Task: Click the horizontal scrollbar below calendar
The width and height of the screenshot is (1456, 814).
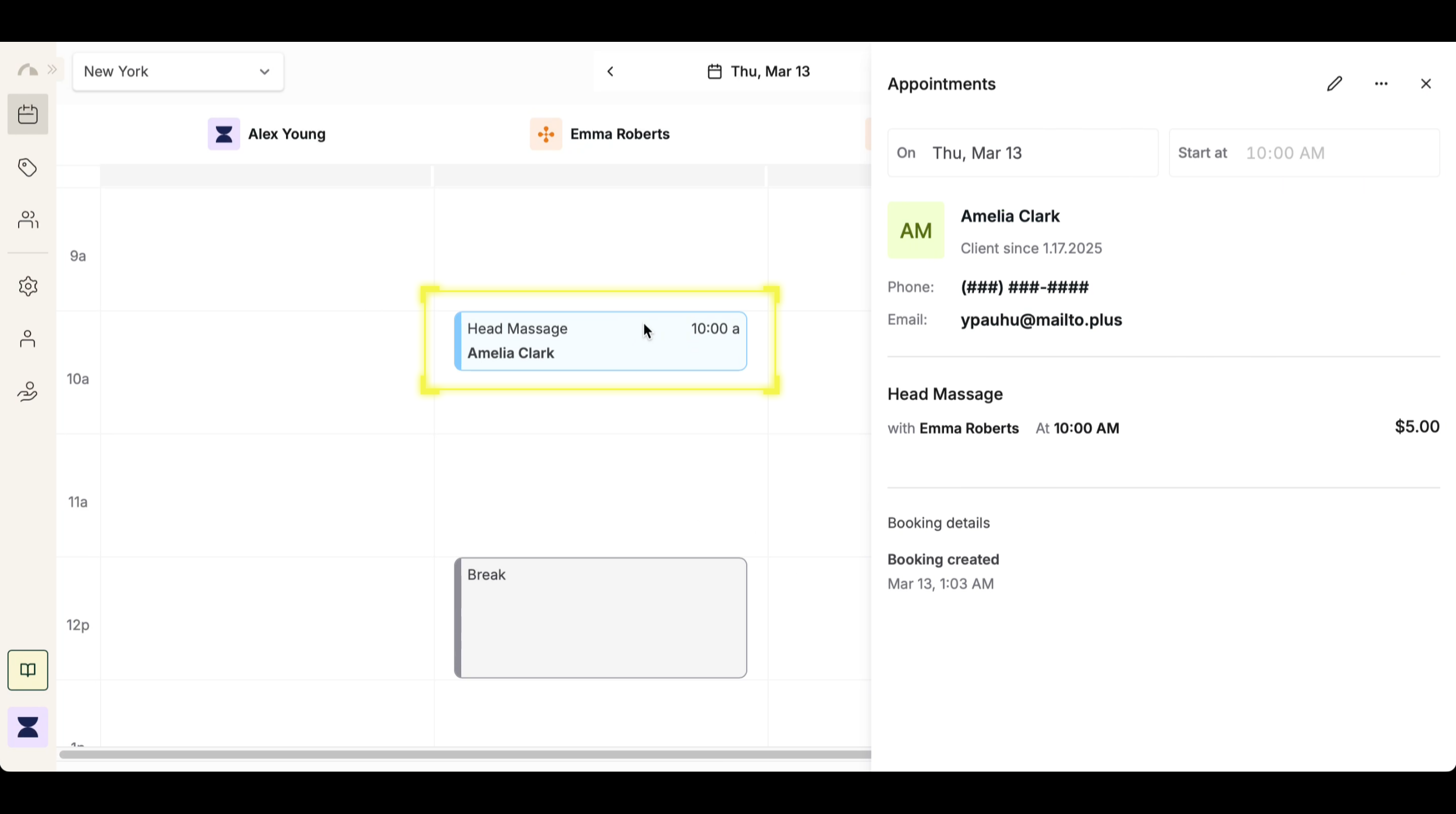Action: click(x=463, y=755)
